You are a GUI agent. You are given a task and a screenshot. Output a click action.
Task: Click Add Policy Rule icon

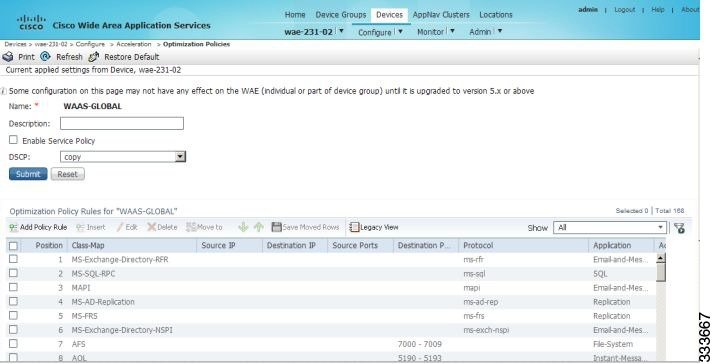tap(13, 227)
